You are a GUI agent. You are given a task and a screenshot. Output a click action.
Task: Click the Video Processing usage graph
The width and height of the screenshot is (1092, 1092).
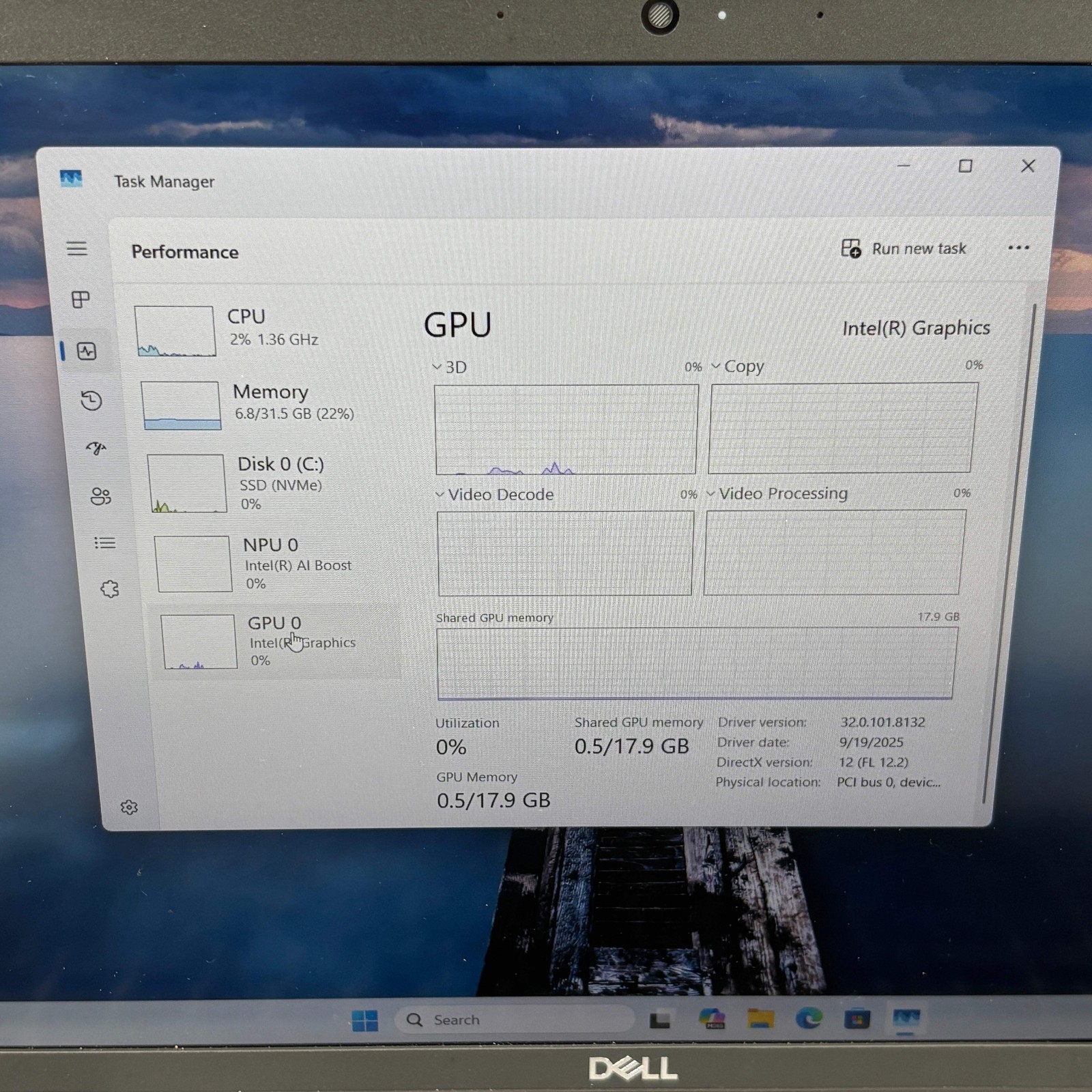click(x=835, y=552)
